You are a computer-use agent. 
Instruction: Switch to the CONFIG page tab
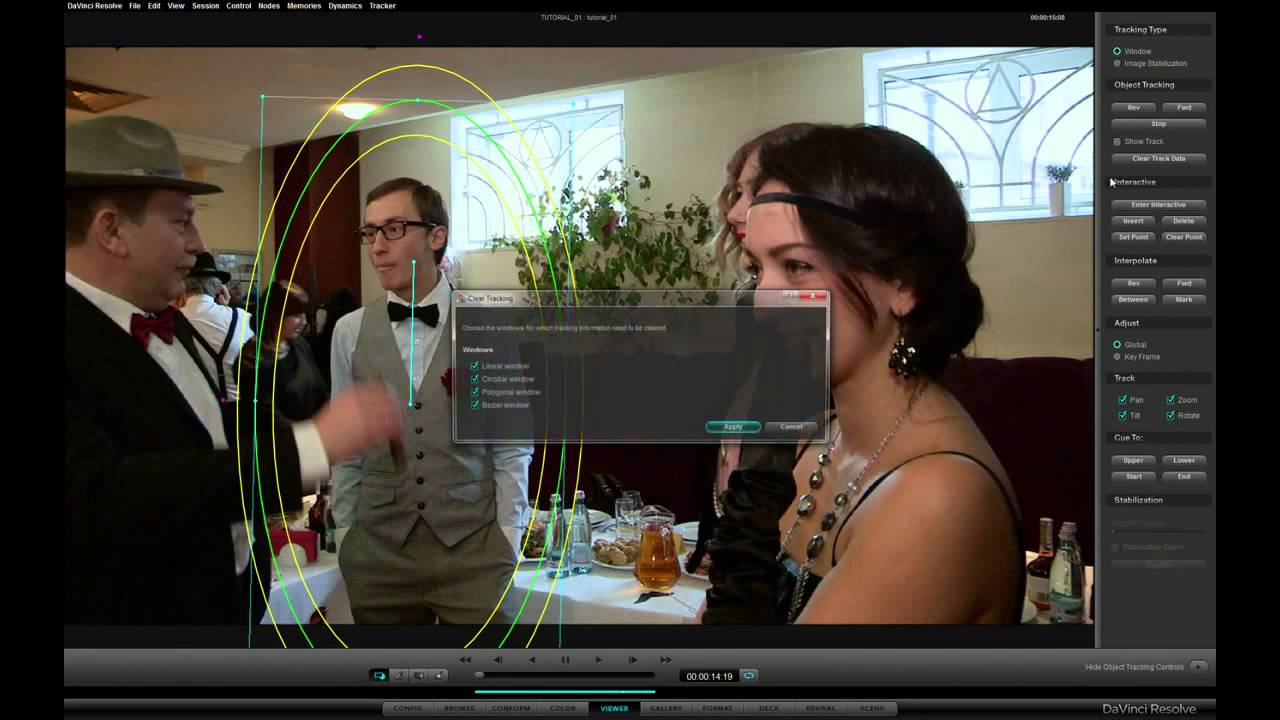[408, 708]
